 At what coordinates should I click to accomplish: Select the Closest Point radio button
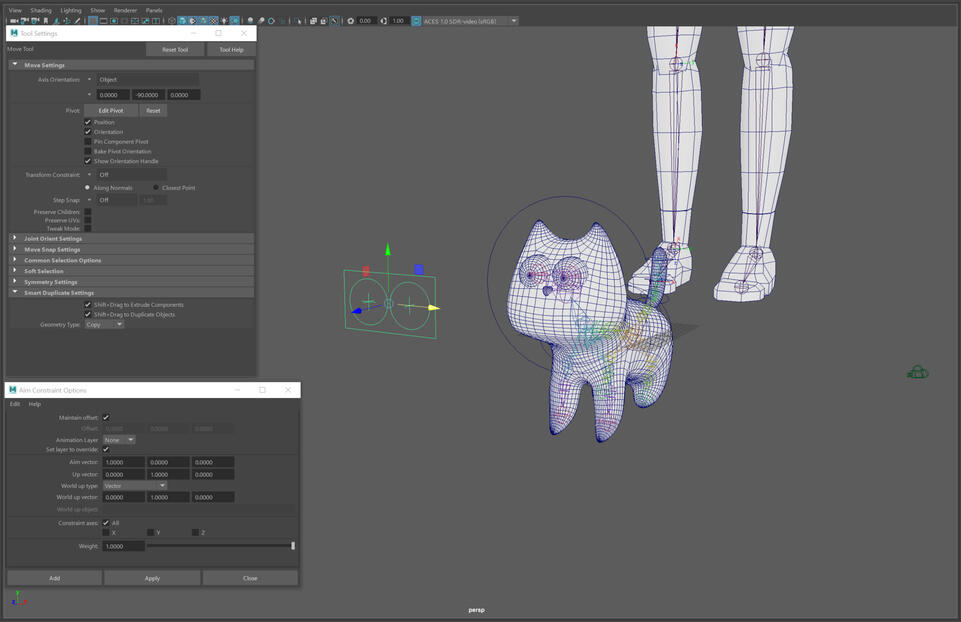156,188
